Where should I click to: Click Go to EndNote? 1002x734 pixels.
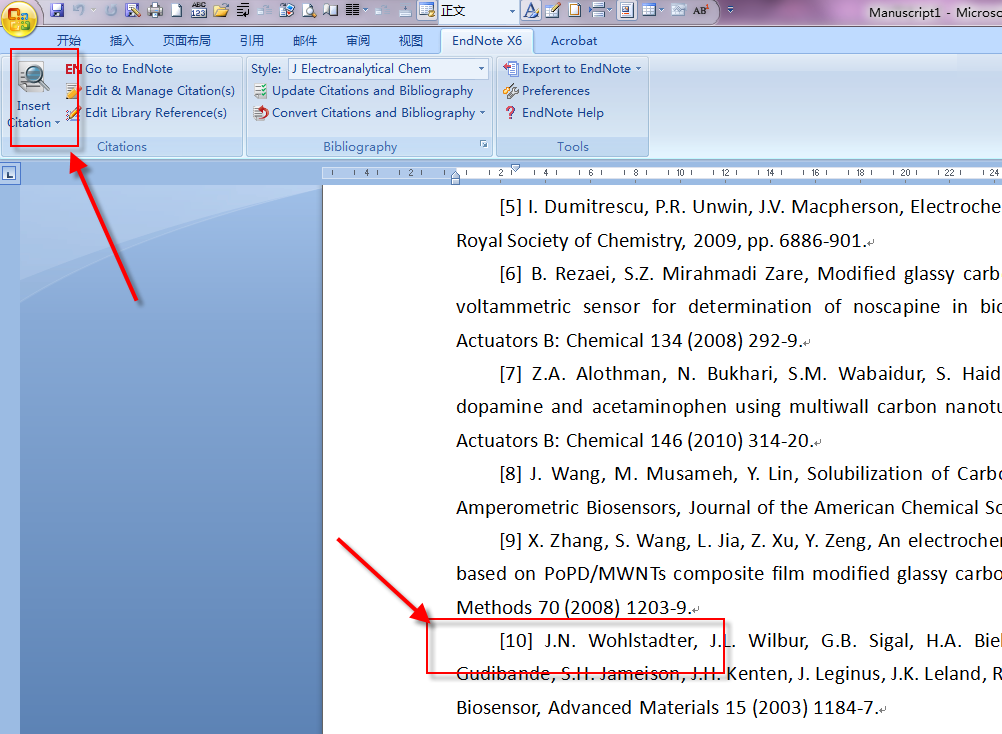click(128, 69)
